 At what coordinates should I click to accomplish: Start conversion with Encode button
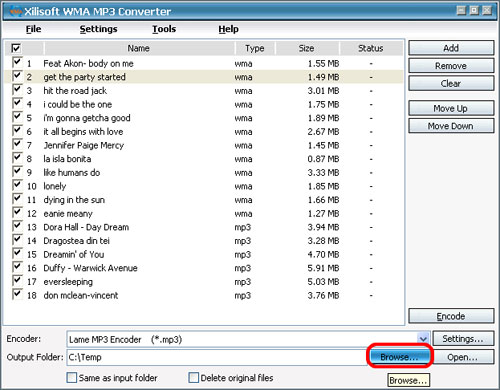[451, 316]
